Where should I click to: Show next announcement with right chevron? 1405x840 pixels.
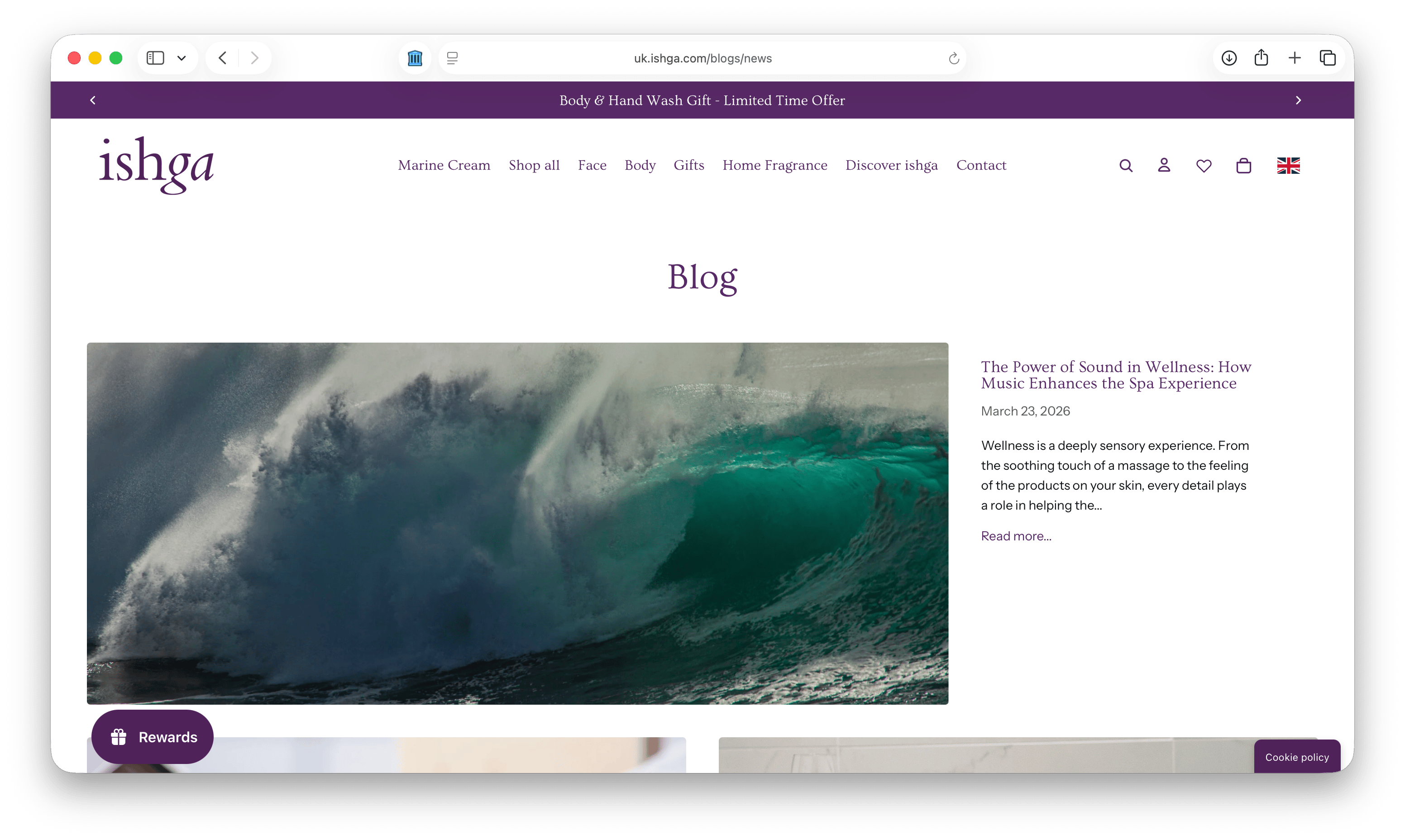[x=1298, y=100]
